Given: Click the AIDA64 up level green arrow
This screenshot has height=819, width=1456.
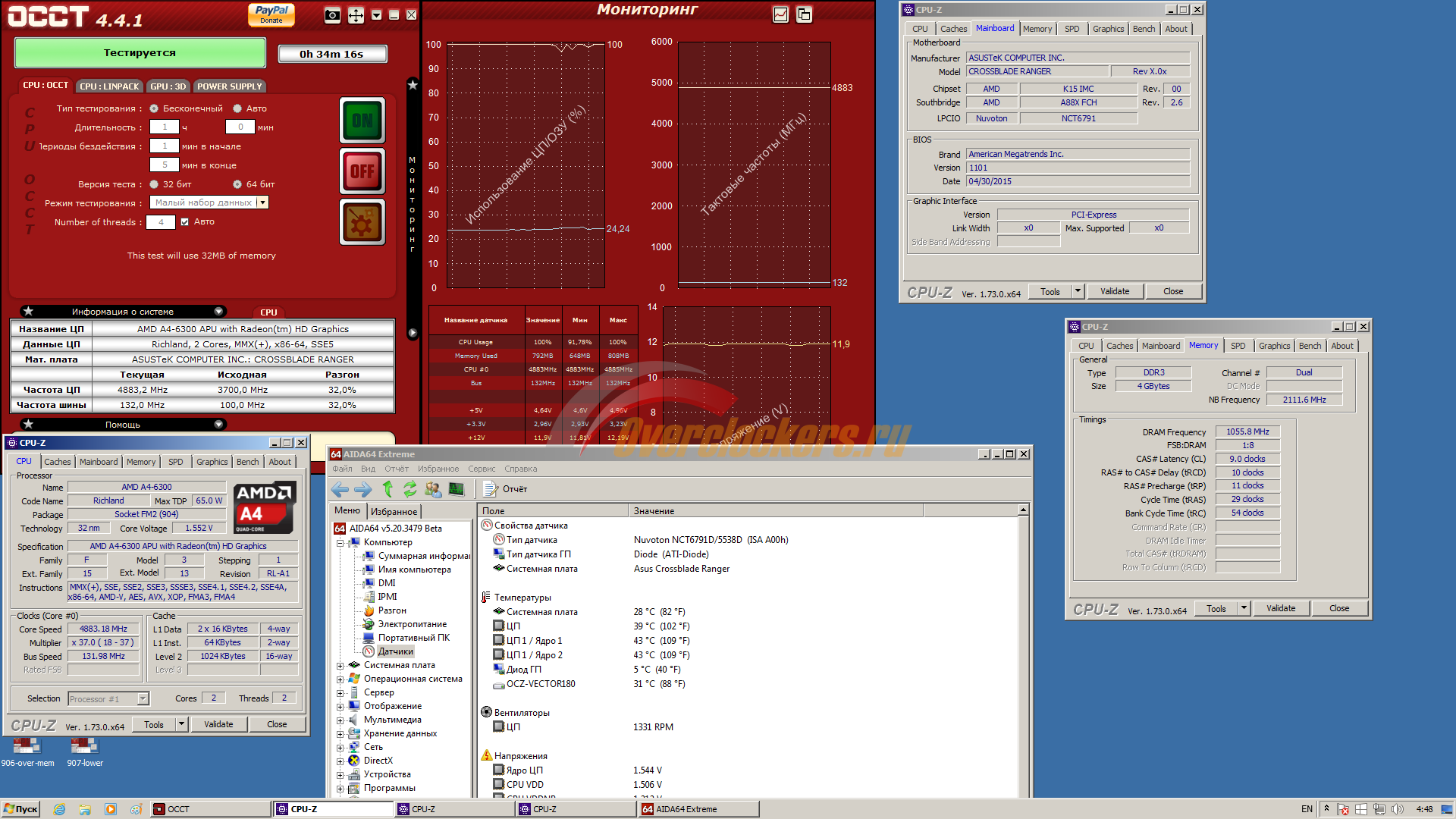Looking at the screenshot, I should tap(388, 489).
